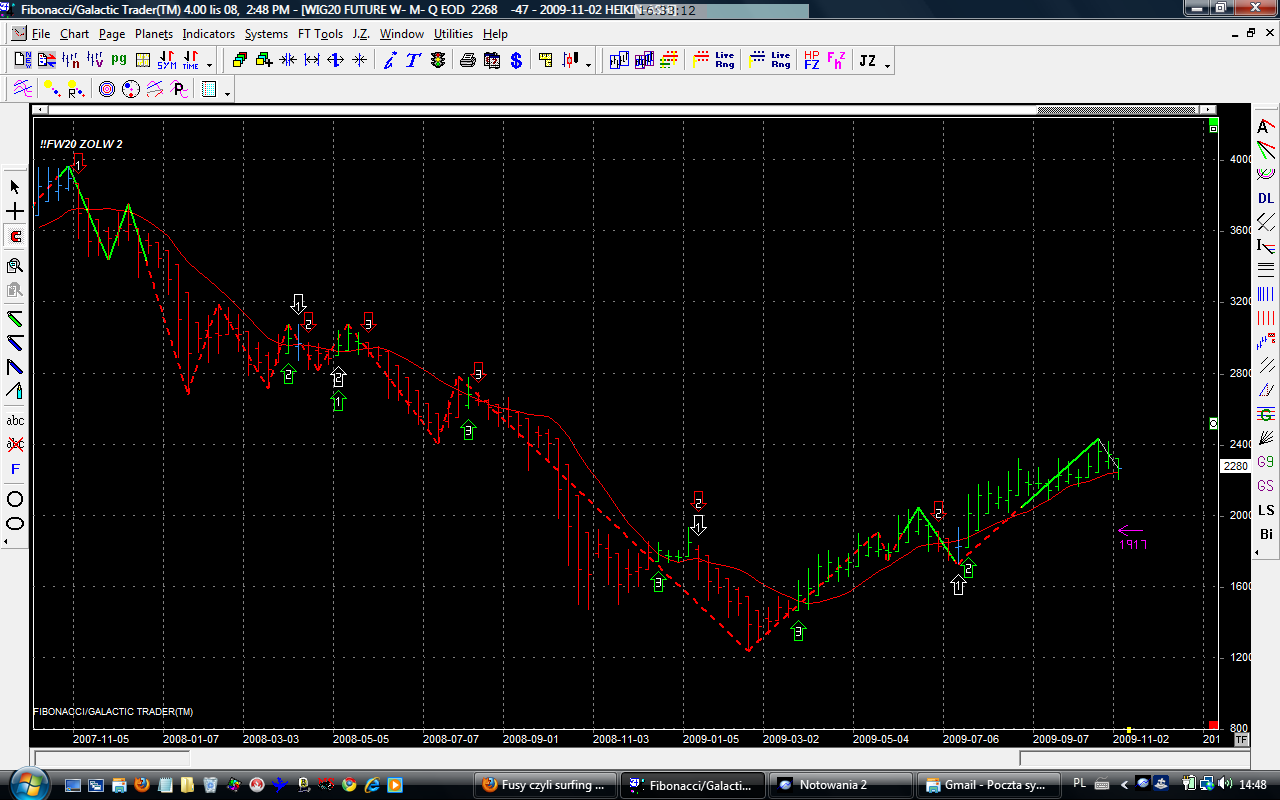The width and height of the screenshot is (1280, 800).
Task: Select the LS tool in right sidebar
Action: pos(1266,510)
